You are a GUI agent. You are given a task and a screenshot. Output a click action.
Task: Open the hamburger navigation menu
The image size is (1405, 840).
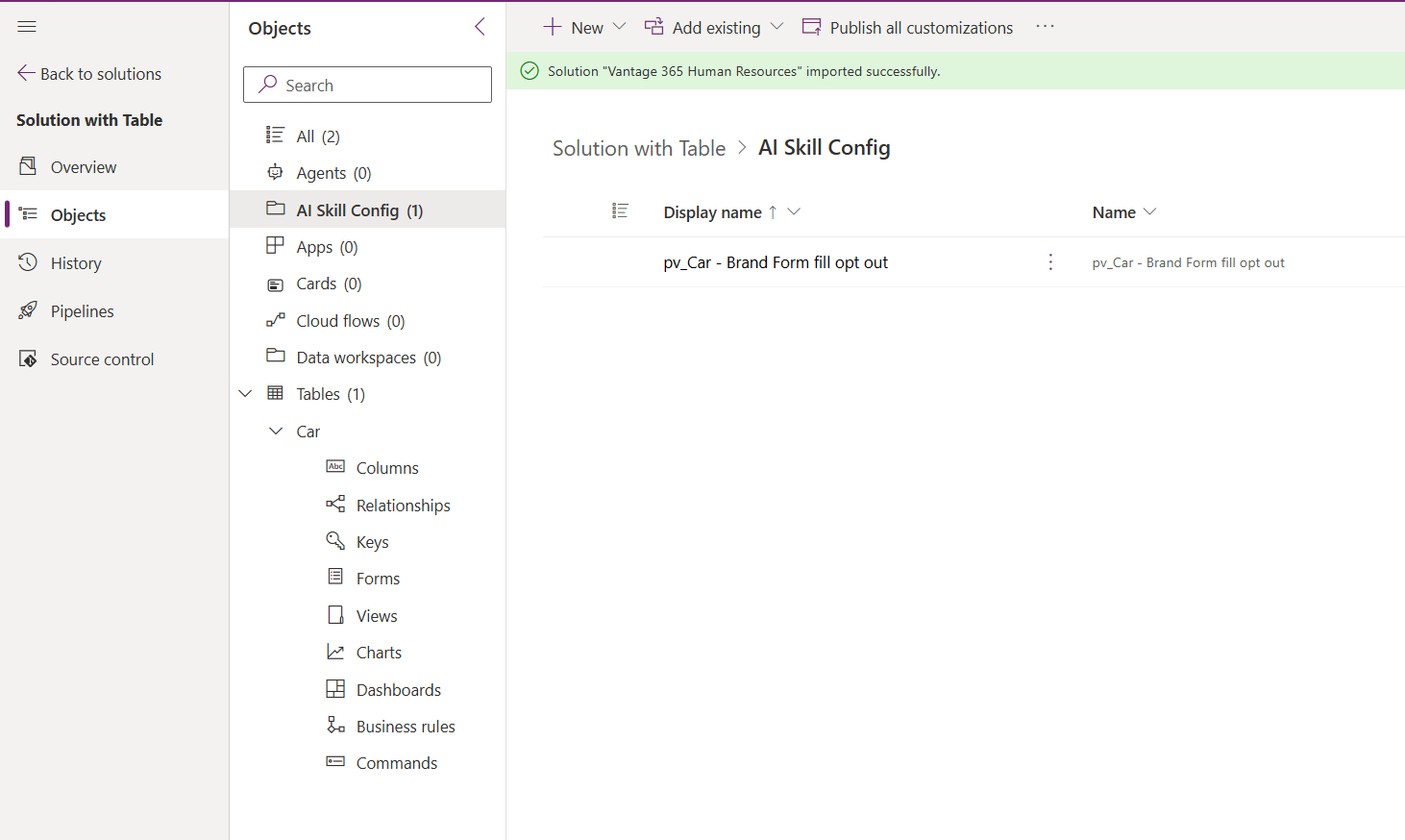click(27, 27)
